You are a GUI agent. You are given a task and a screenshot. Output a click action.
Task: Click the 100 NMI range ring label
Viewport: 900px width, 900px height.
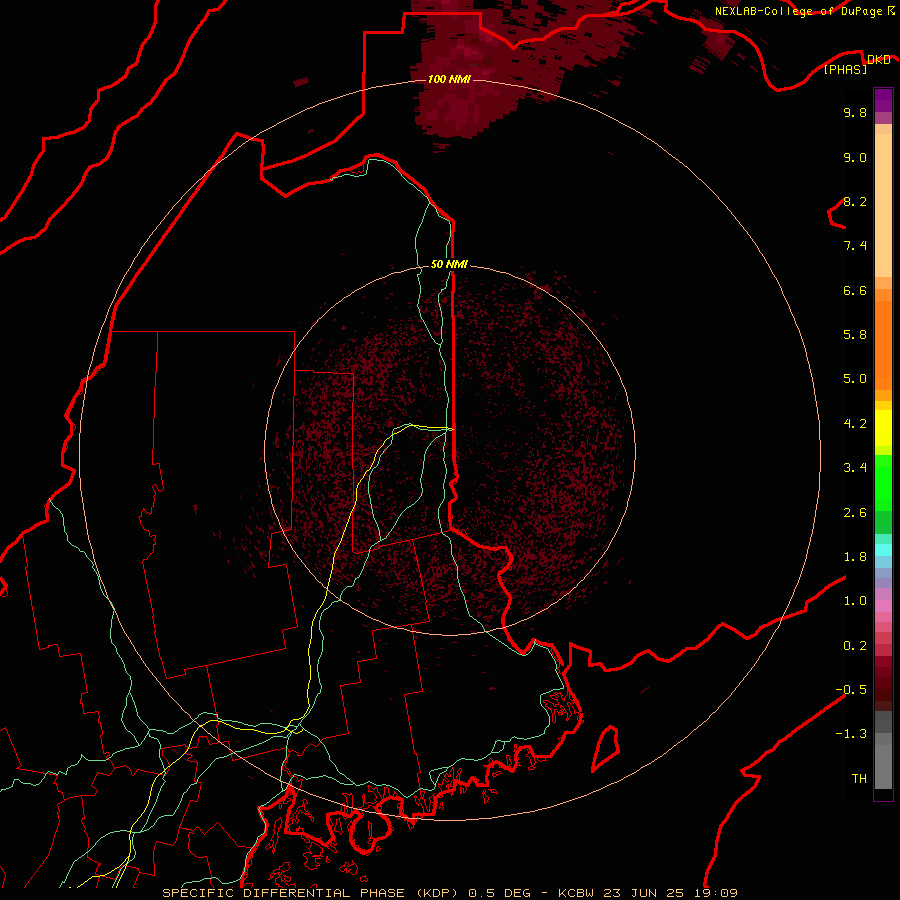click(x=449, y=79)
